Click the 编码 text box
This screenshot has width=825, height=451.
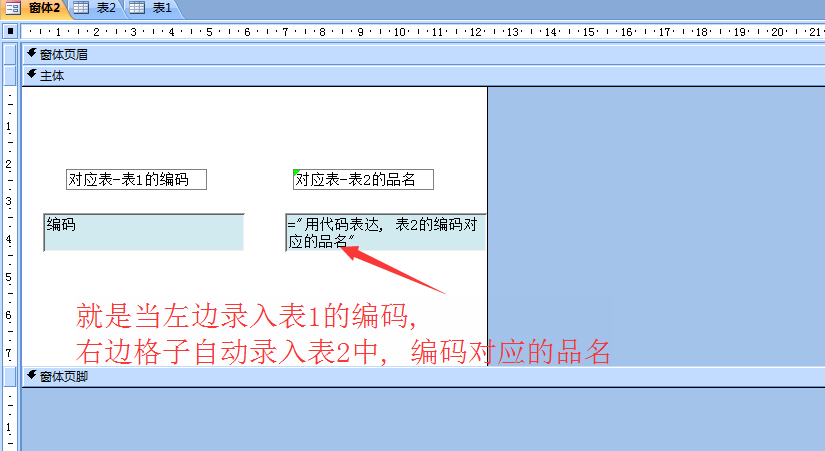click(144, 232)
